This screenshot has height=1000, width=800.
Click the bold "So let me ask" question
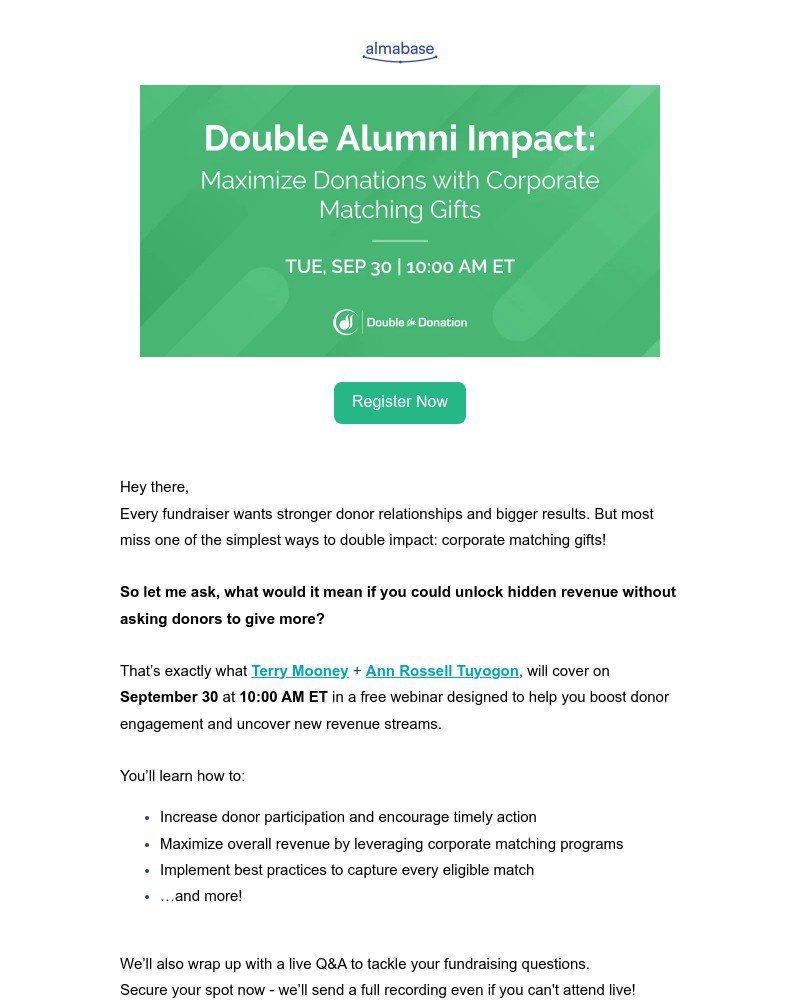(398, 605)
